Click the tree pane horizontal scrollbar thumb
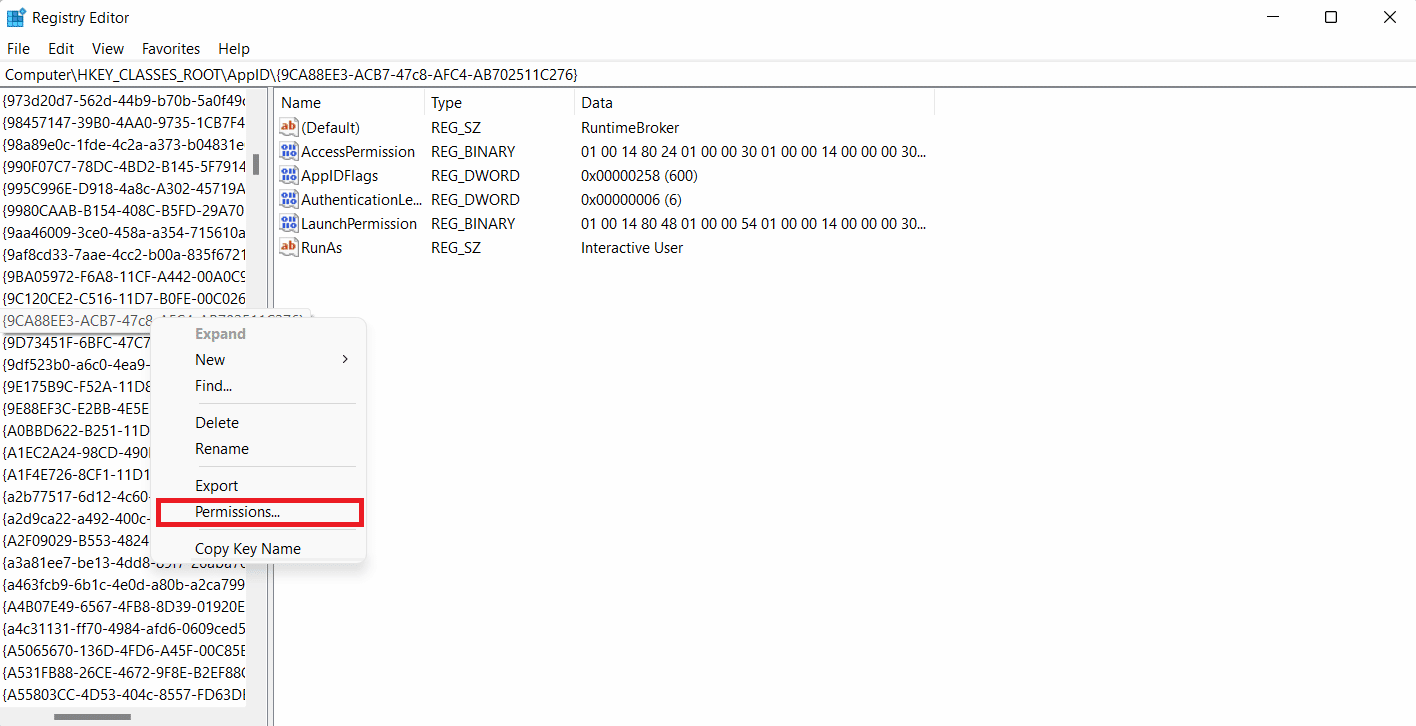Image resolution: width=1416 pixels, height=726 pixels. tap(93, 716)
